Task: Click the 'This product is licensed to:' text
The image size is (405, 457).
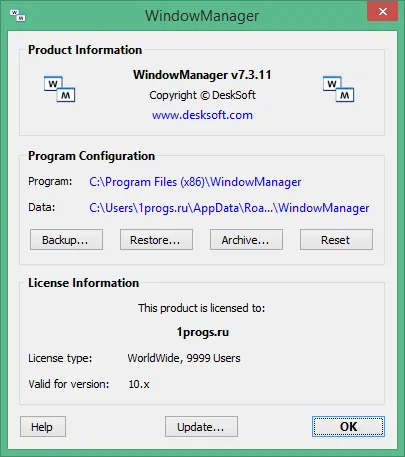Action: pos(202,308)
